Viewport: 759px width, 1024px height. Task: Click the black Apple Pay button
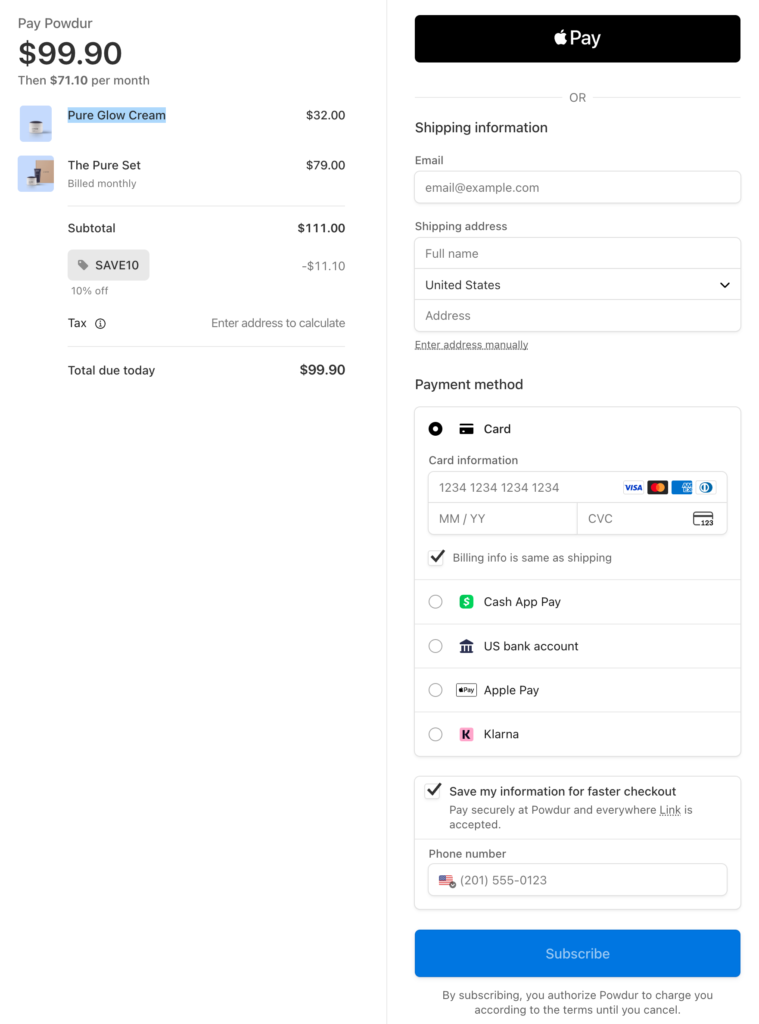point(577,39)
